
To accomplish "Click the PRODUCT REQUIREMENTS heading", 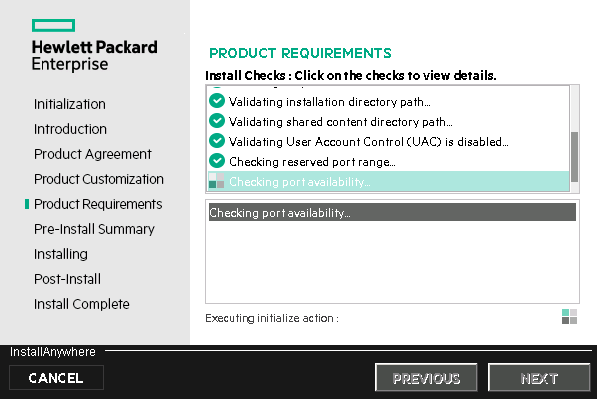I will point(300,53).
